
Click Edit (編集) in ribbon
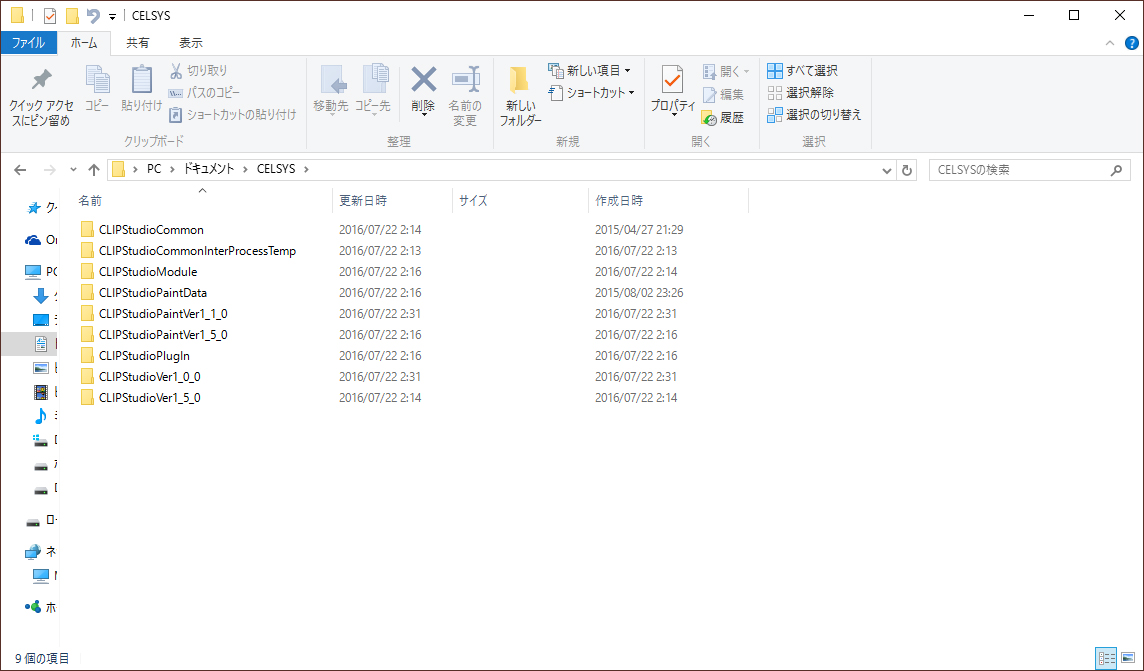723,95
